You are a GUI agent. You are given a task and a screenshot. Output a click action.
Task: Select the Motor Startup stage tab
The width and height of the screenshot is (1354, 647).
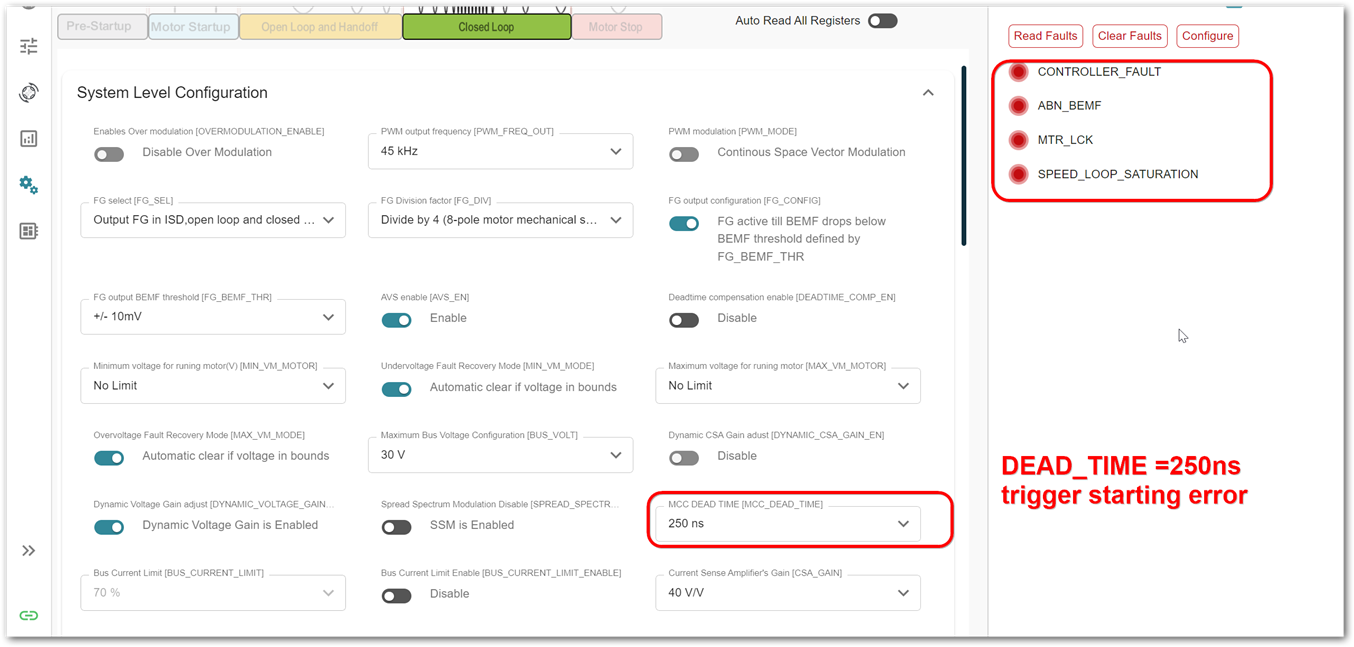coord(194,27)
